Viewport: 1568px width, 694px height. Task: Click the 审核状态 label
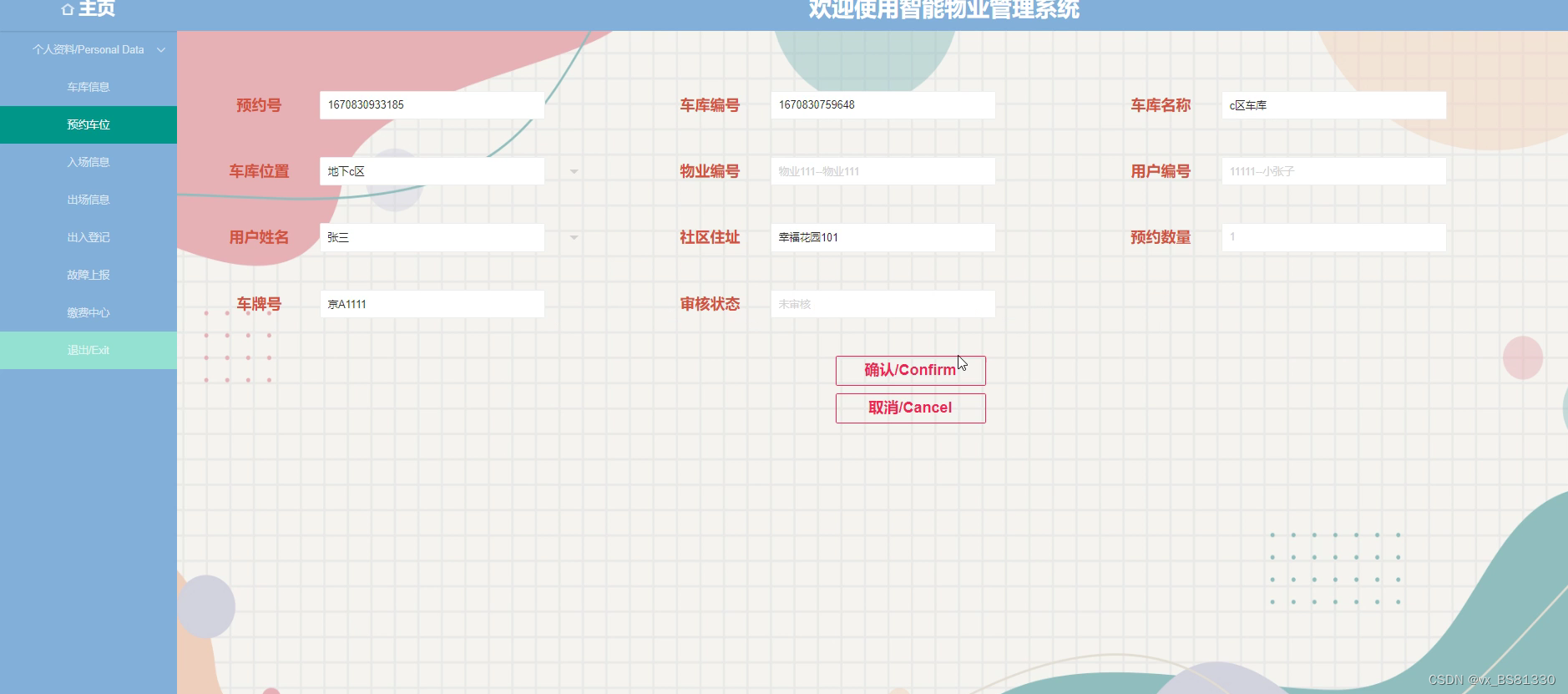[710, 304]
